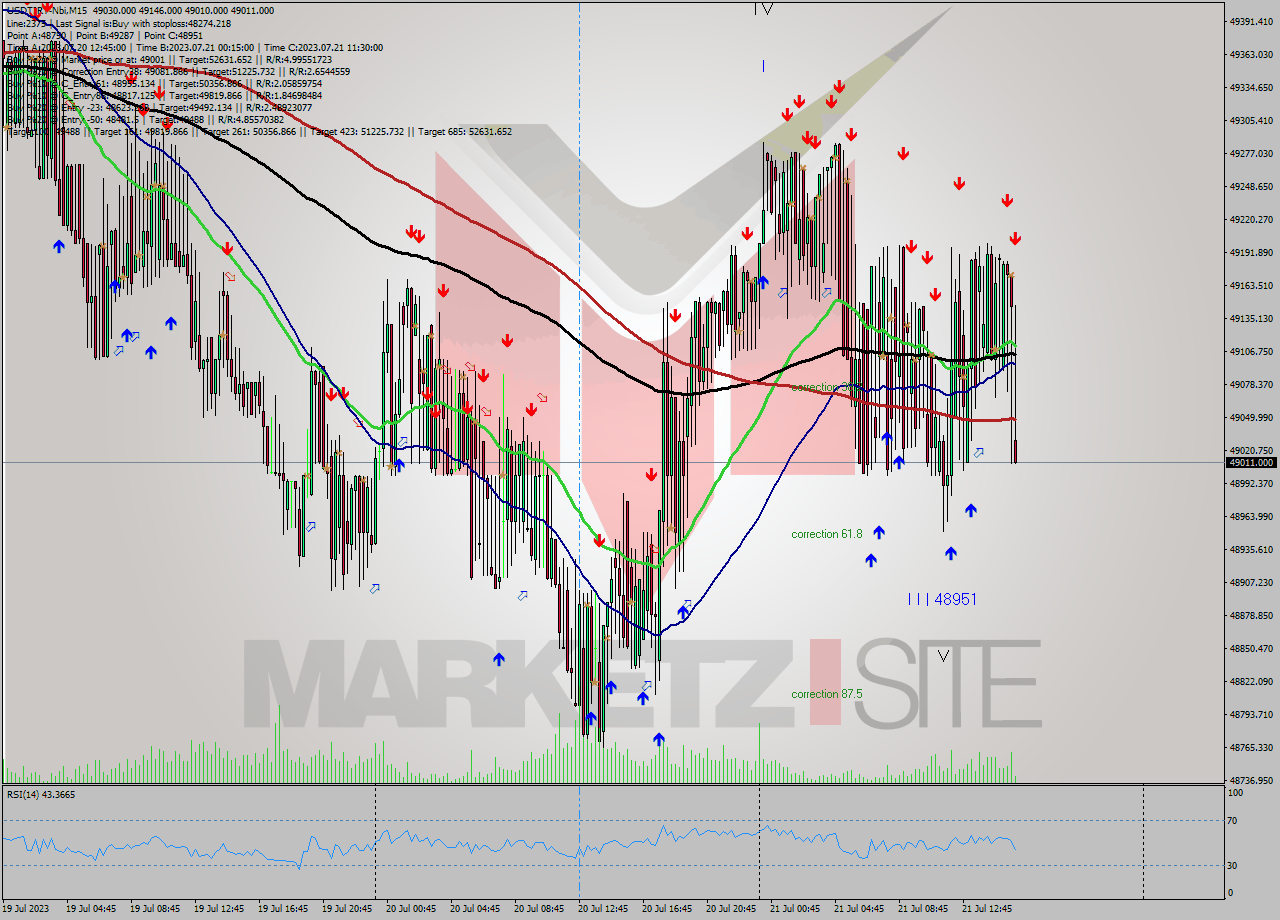Click the 48822.090 price axis label
This screenshot has width=1280, height=920.
point(1253,681)
